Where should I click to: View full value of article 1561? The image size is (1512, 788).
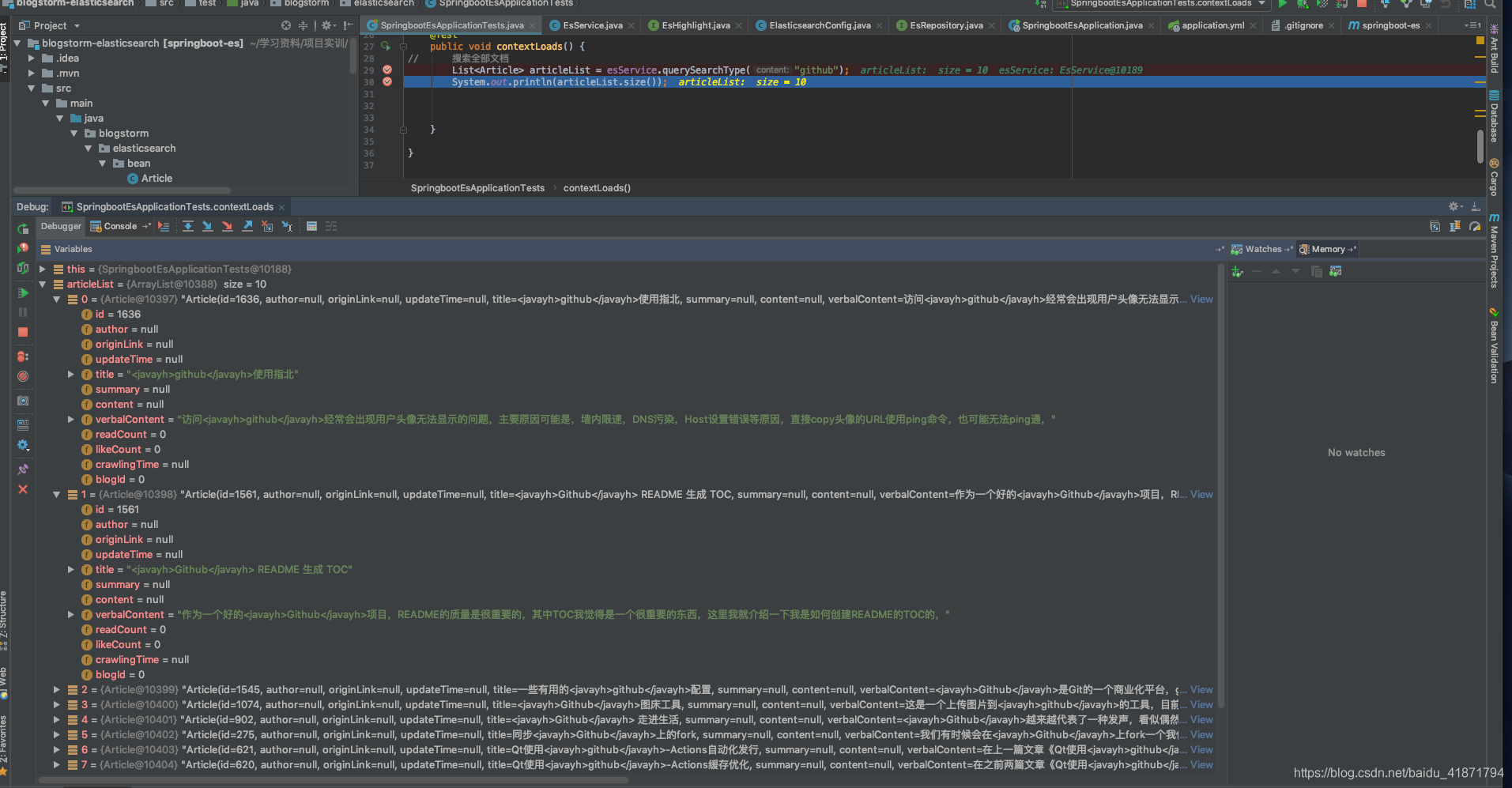[1201, 494]
